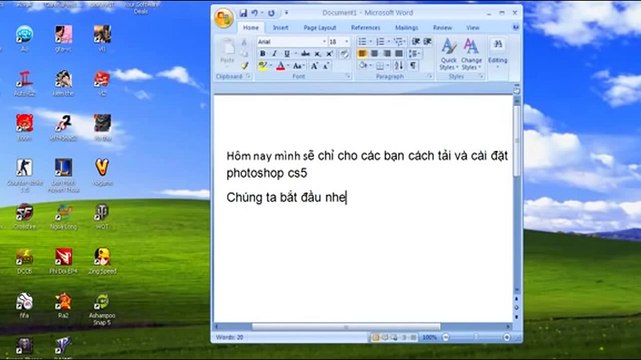Click zoom in plus button
The width and height of the screenshot is (641, 360).
coord(507,338)
